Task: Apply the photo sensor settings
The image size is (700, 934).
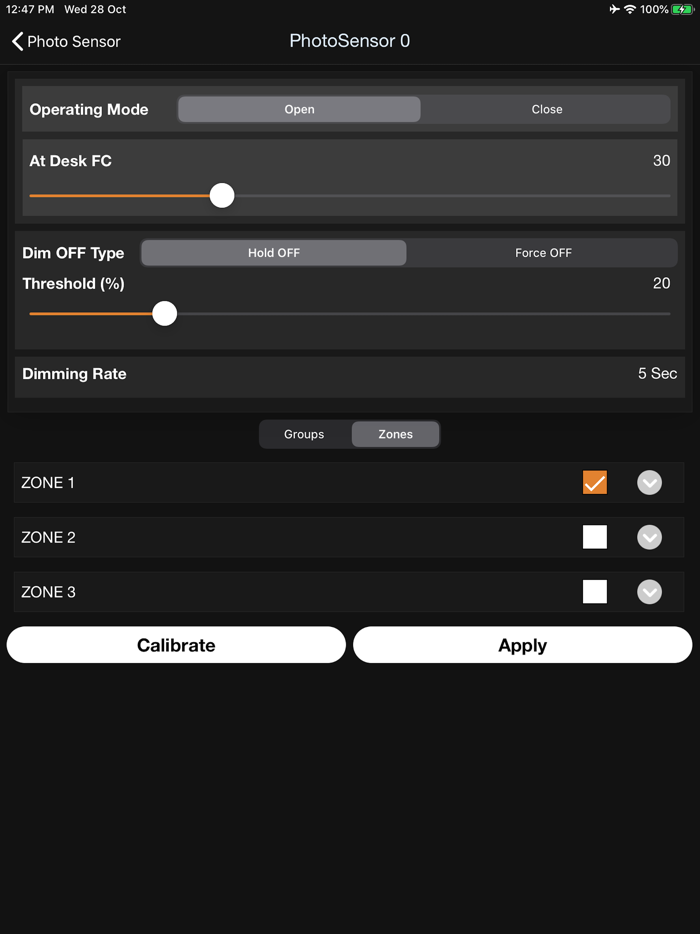Action: 522,645
